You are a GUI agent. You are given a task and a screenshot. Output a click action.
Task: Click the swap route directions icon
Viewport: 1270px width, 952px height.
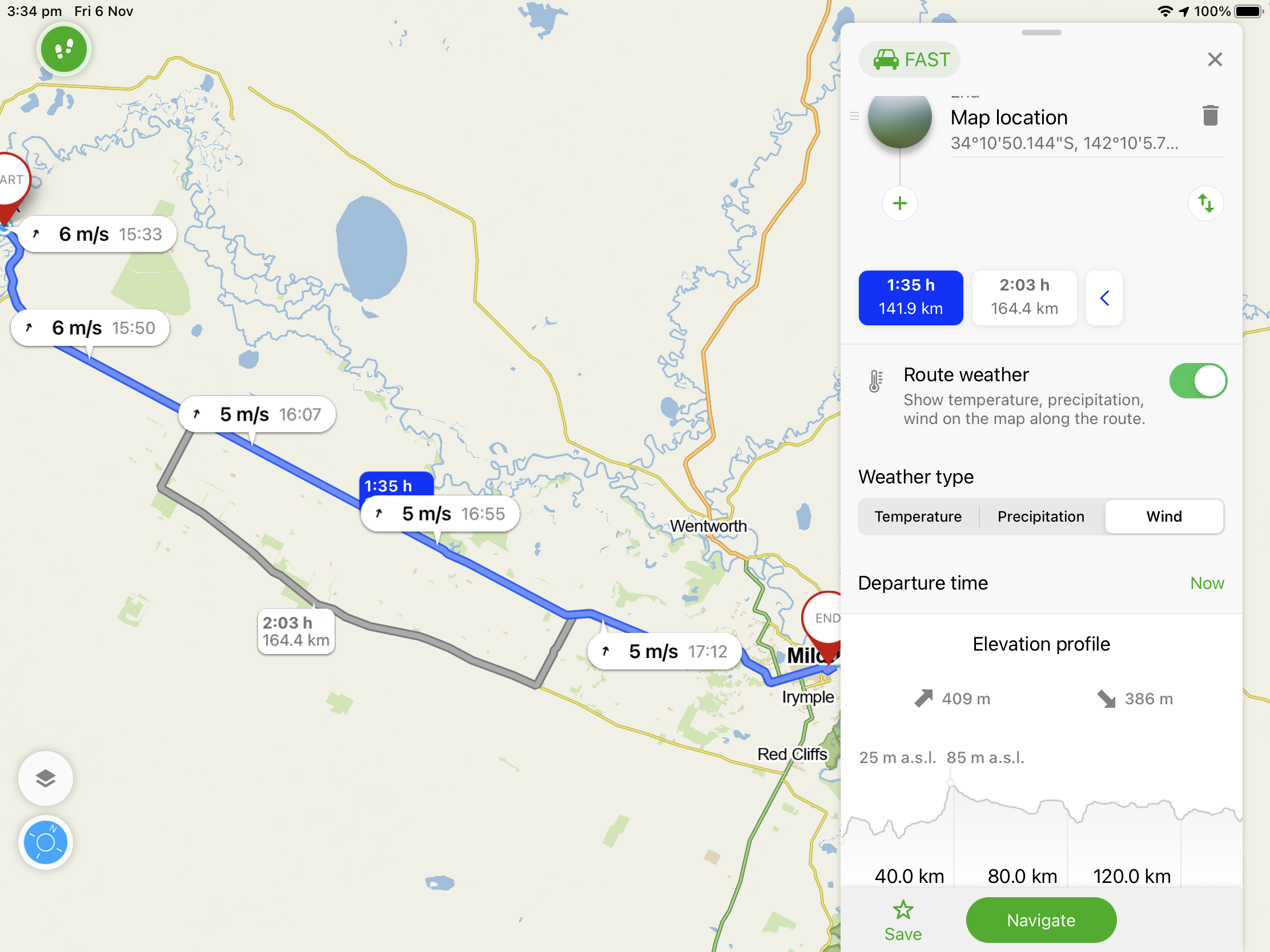1205,203
